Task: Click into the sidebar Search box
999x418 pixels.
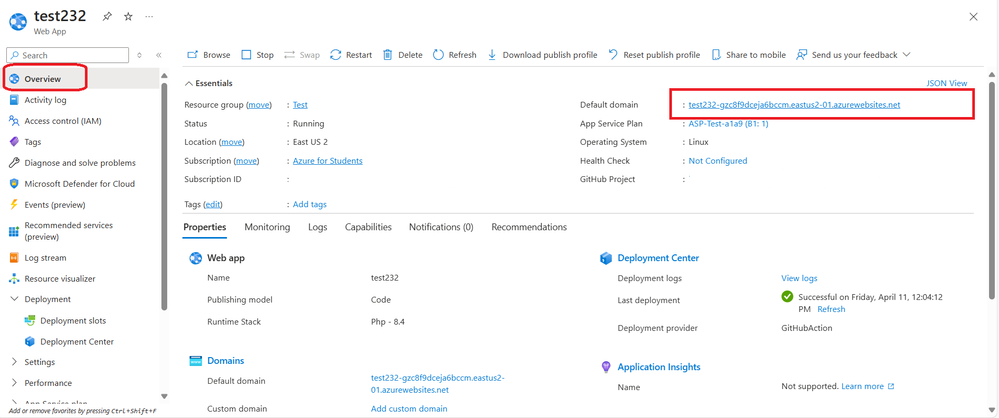Action: (x=68, y=55)
